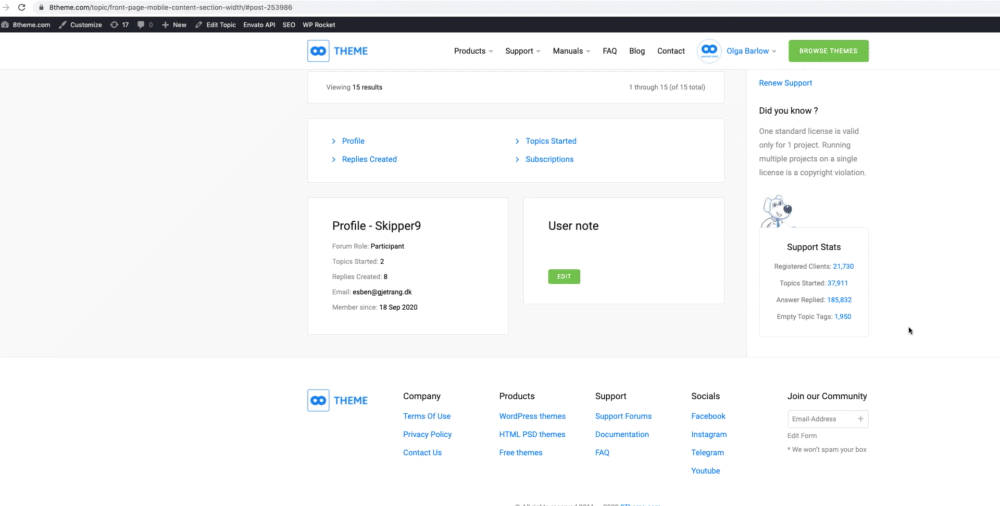Open SEO admin bar item
Screen dimensions: 1000x506
[x=289, y=25]
